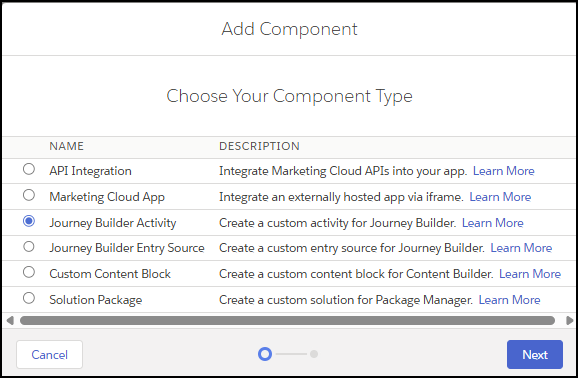Click the 'Solution Package' name text
This screenshot has width=578, height=378.
96,300
